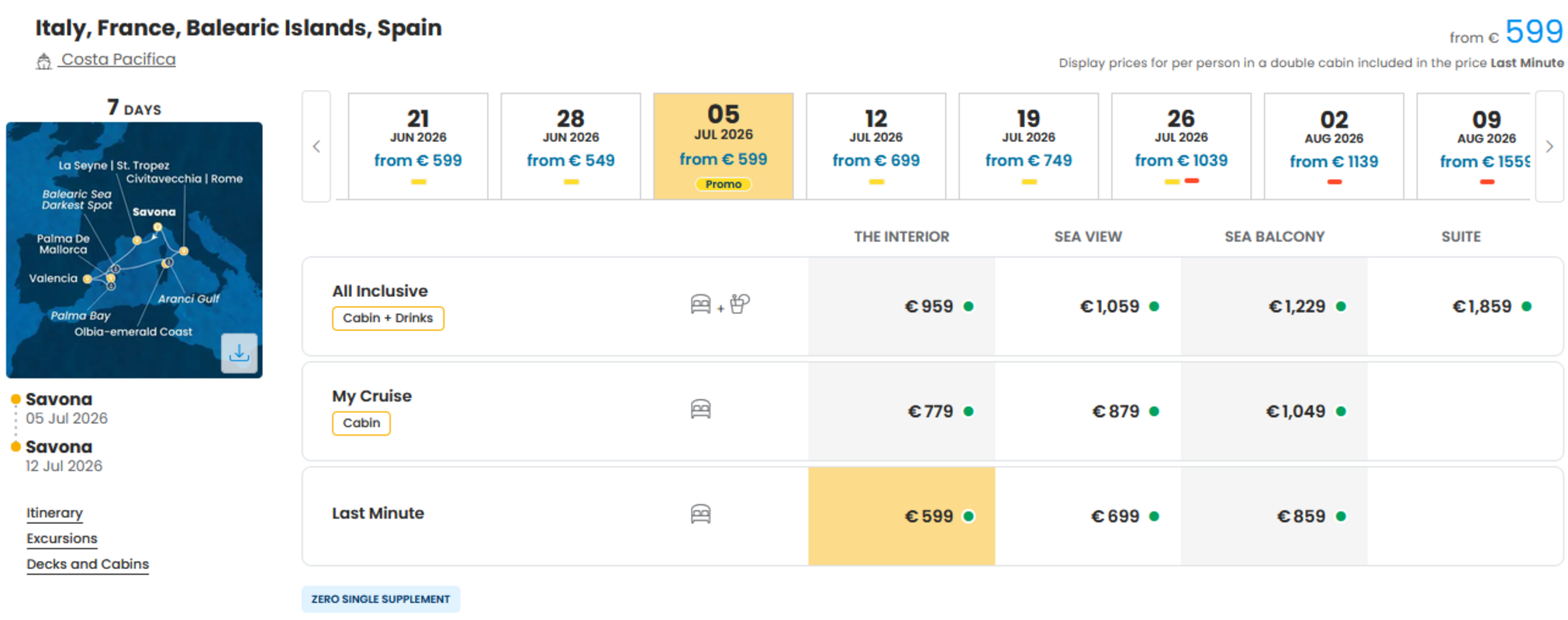Choose Last Minute sea balcony at €859

pyautogui.click(x=1274, y=516)
